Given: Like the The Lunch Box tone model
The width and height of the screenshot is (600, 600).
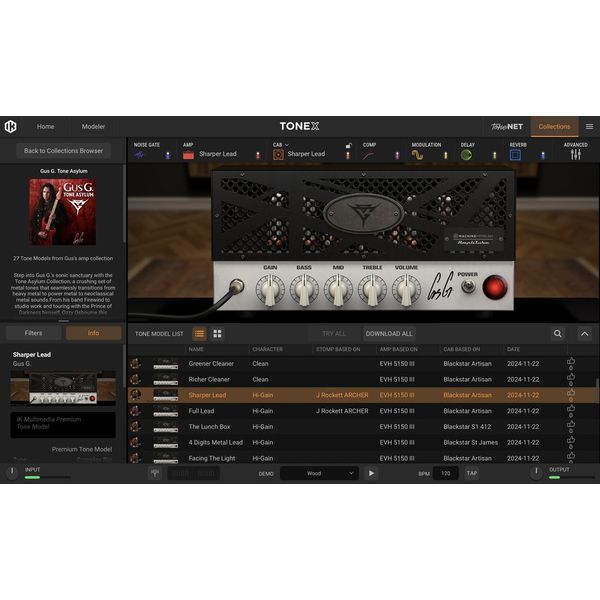Looking at the screenshot, I should coord(571,424).
